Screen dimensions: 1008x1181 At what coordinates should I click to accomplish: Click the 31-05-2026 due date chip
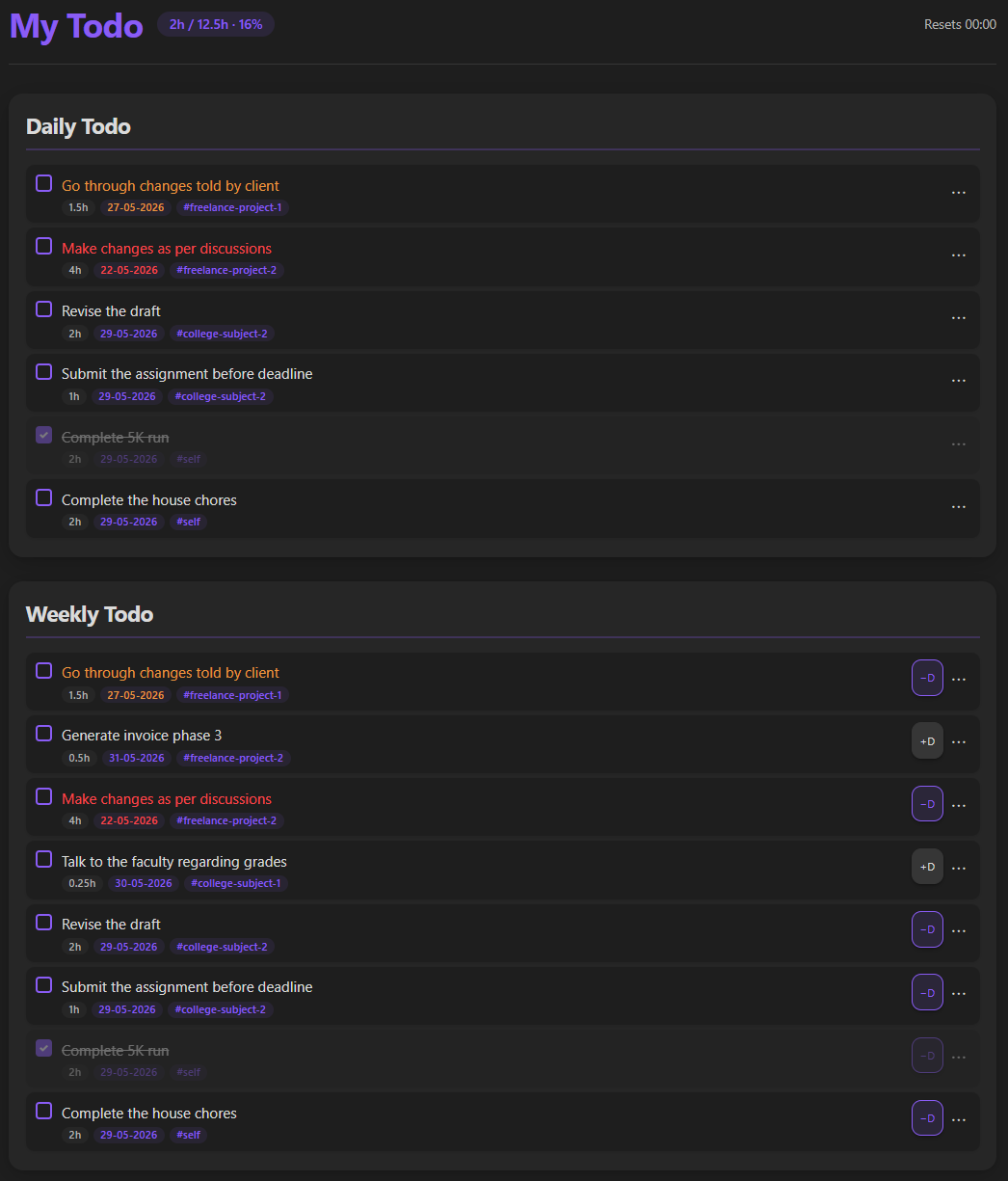(136, 758)
